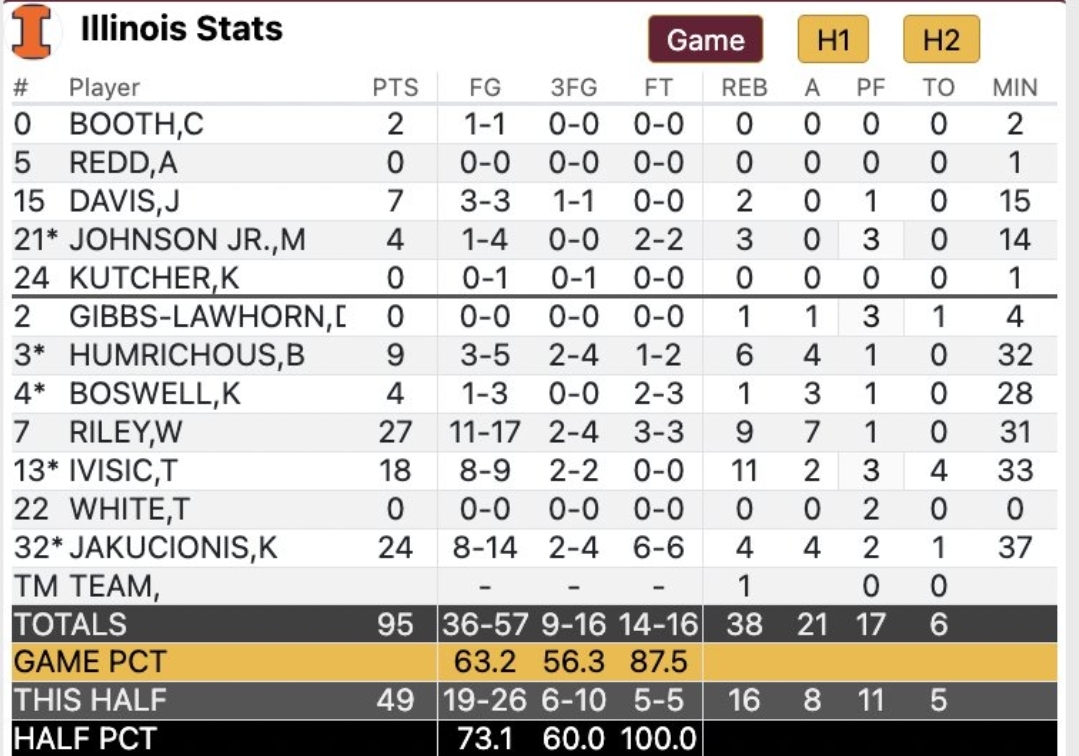This screenshot has height=756, width=1079.
Task: Switch to H2 second half stats
Action: [x=941, y=39]
